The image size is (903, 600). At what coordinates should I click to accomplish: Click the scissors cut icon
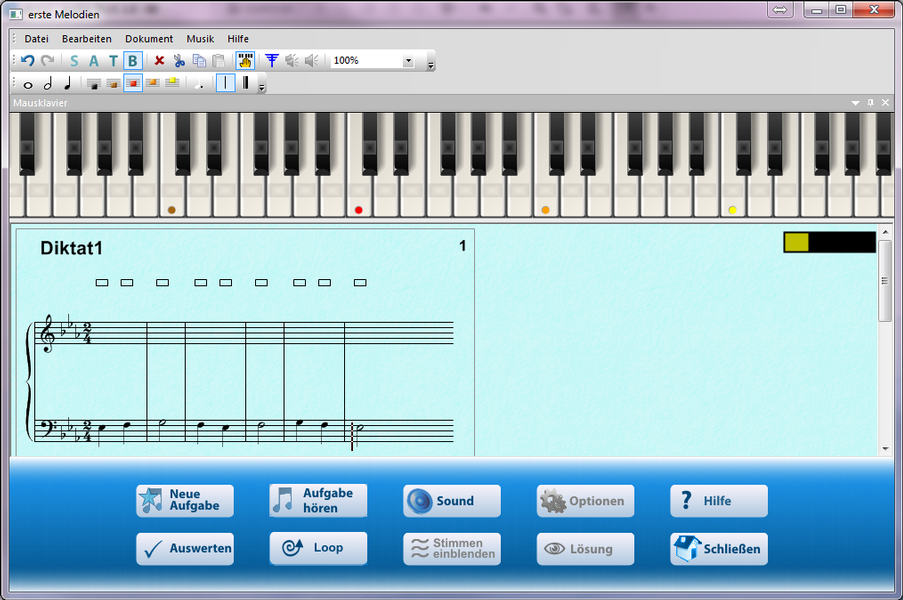pos(180,61)
